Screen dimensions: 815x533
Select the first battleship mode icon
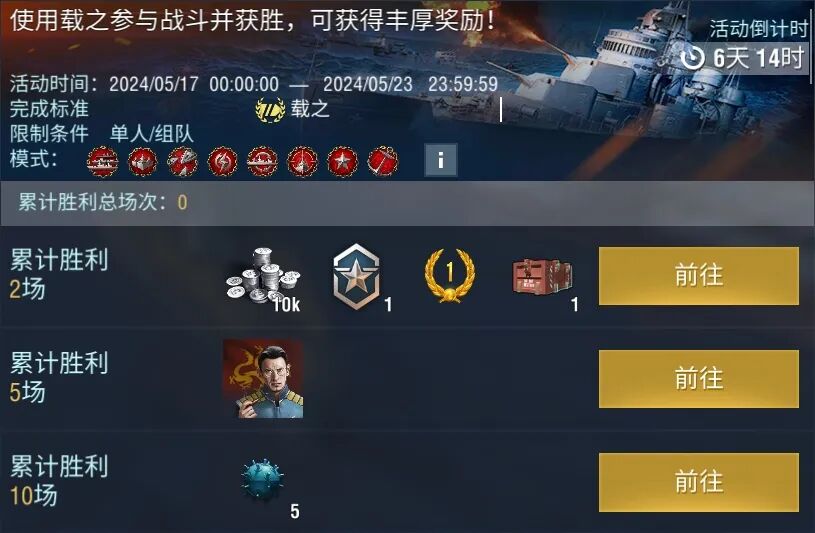(102, 162)
